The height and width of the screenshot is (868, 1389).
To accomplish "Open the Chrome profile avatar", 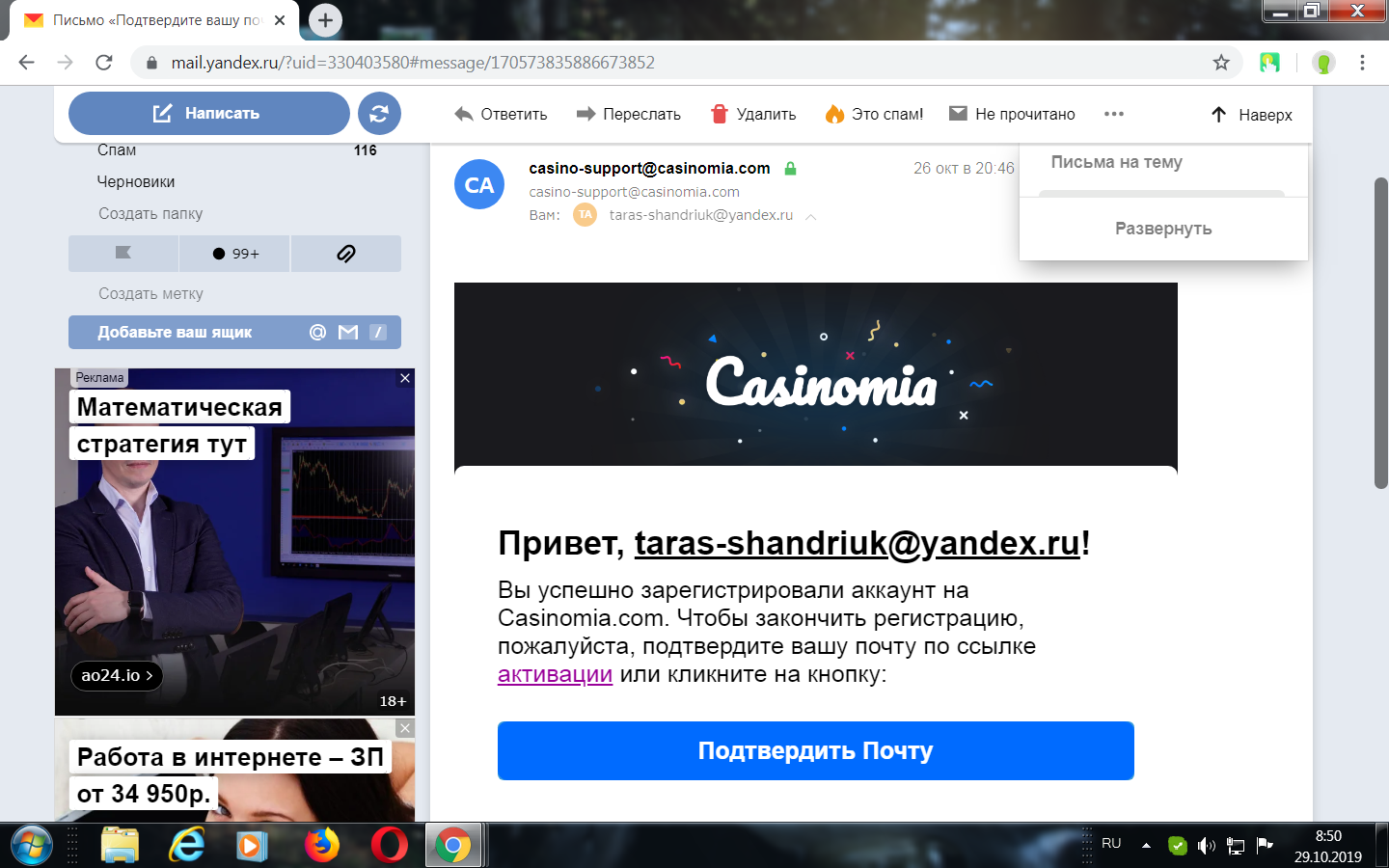I will click(x=1323, y=63).
